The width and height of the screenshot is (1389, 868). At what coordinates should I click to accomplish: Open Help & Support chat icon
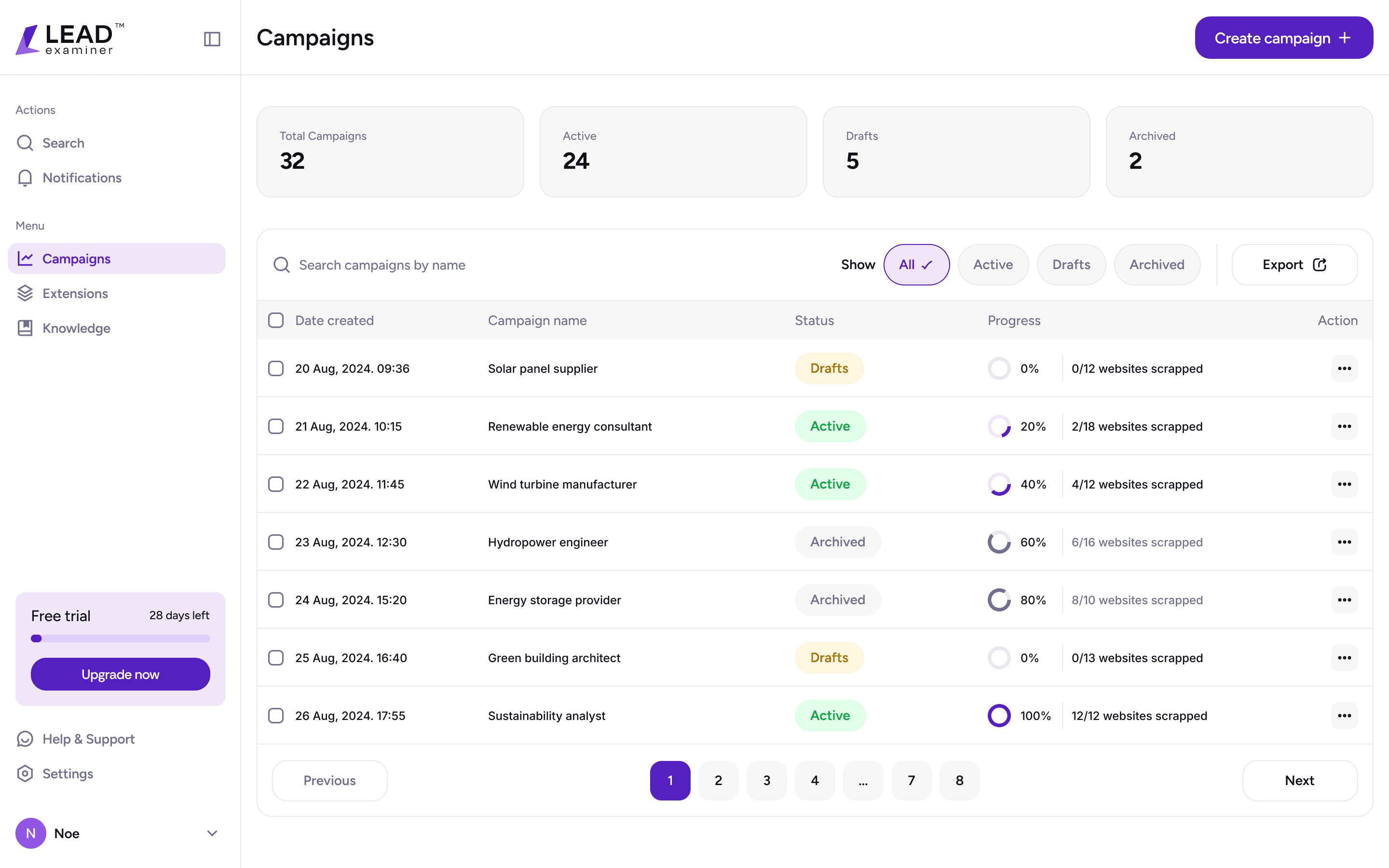coord(25,739)
